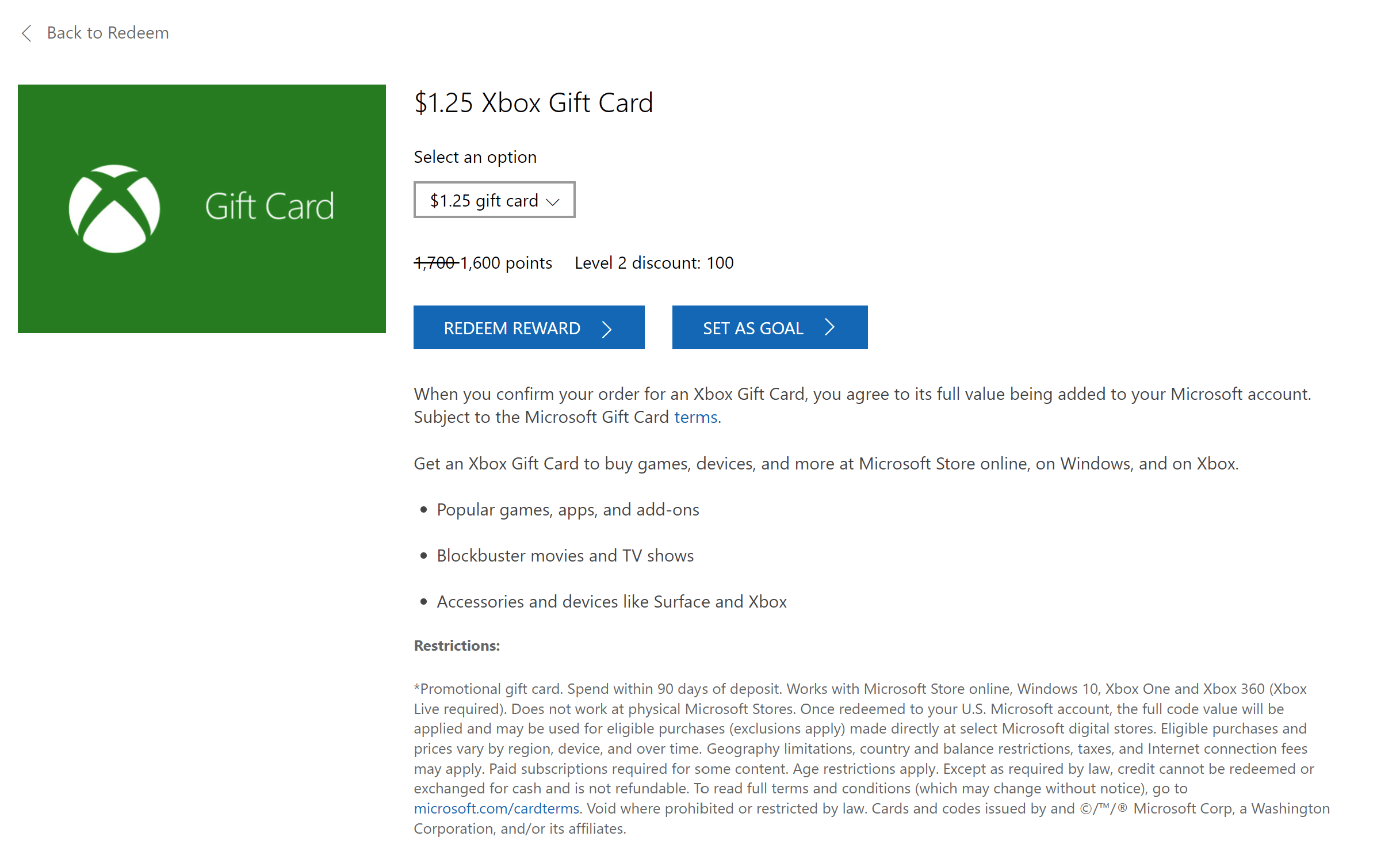Expand options using the dropdown chevron arrow

click(553, 201)
